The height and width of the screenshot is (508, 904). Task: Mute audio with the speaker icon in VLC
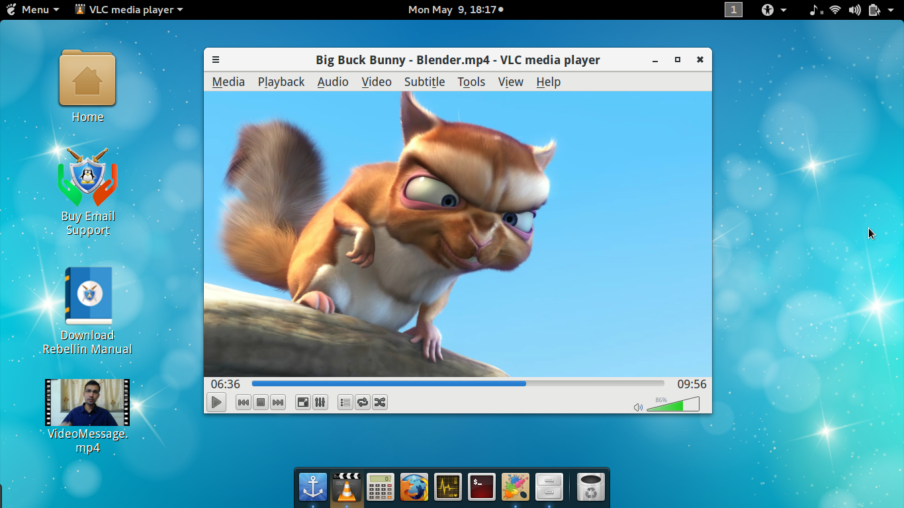click(638, 407)
